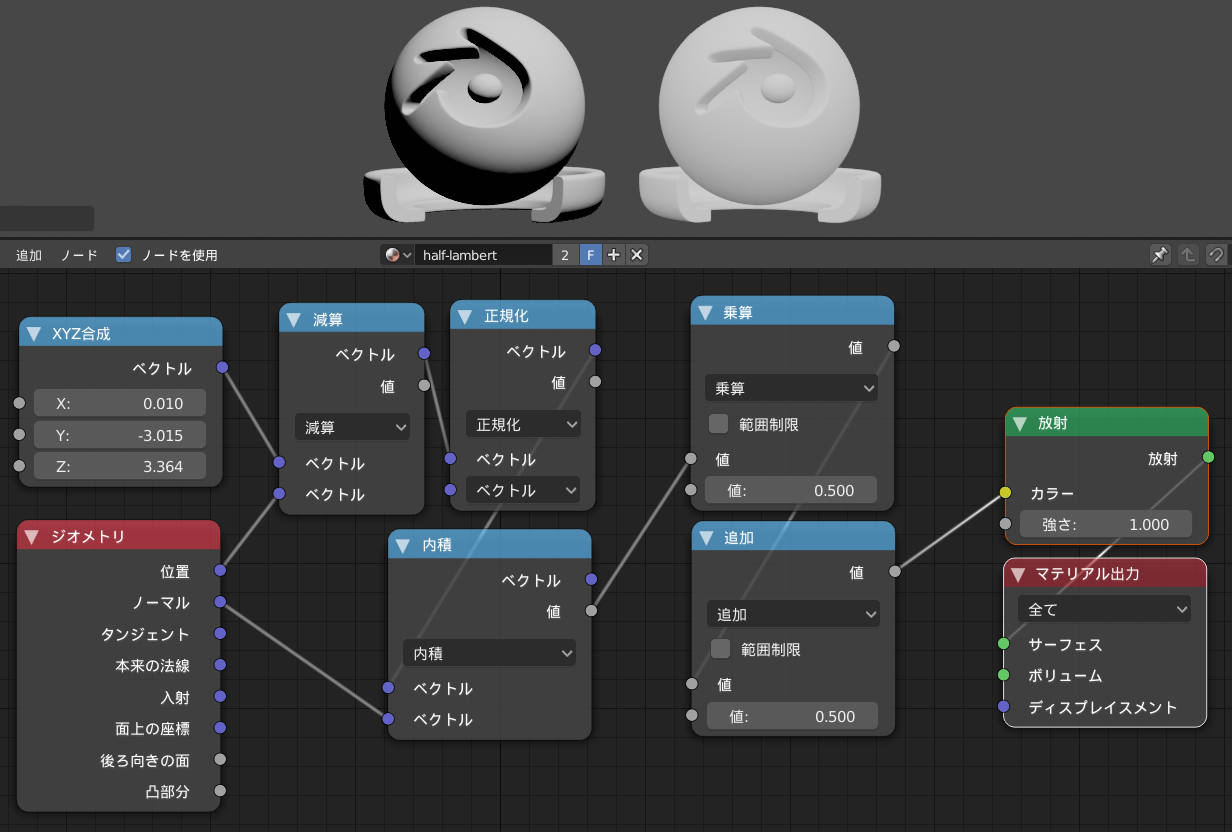Click the 値 output socket on 乗算 node
This screenshot has width=1232, height=832.
pos(894,347)
